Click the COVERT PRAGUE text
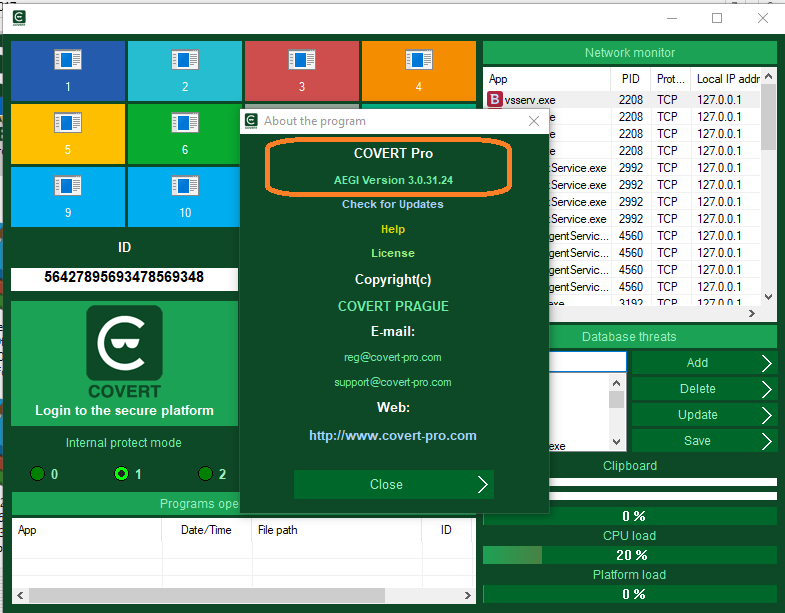 393,306
